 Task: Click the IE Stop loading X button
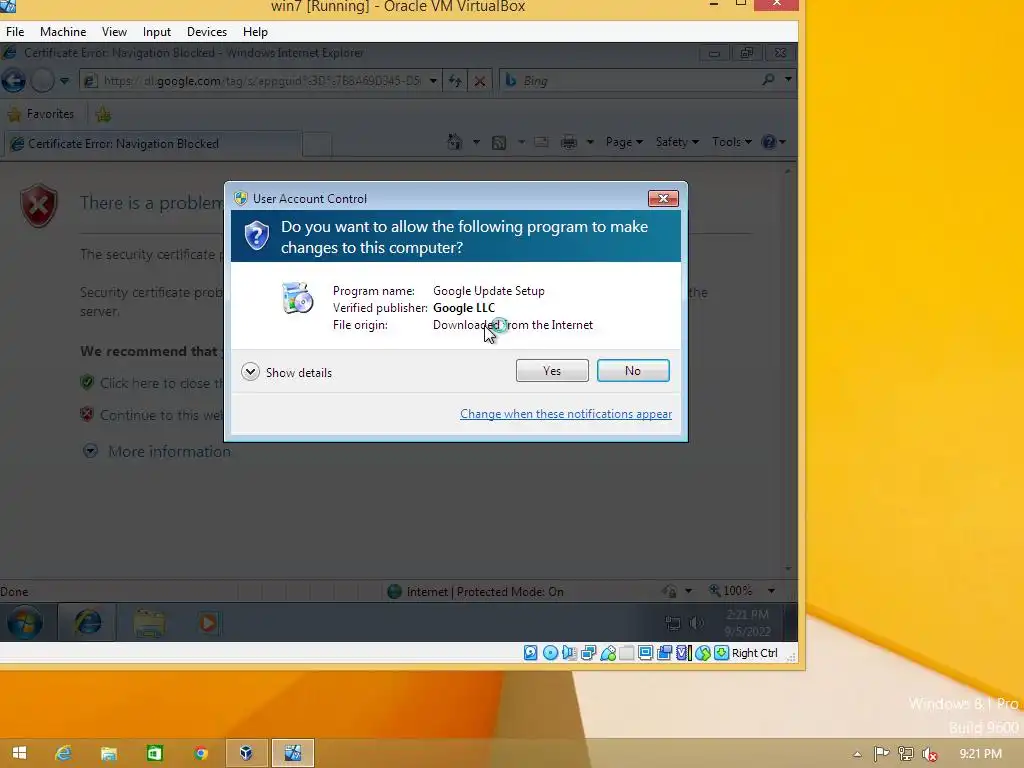[x=479, y=81]
